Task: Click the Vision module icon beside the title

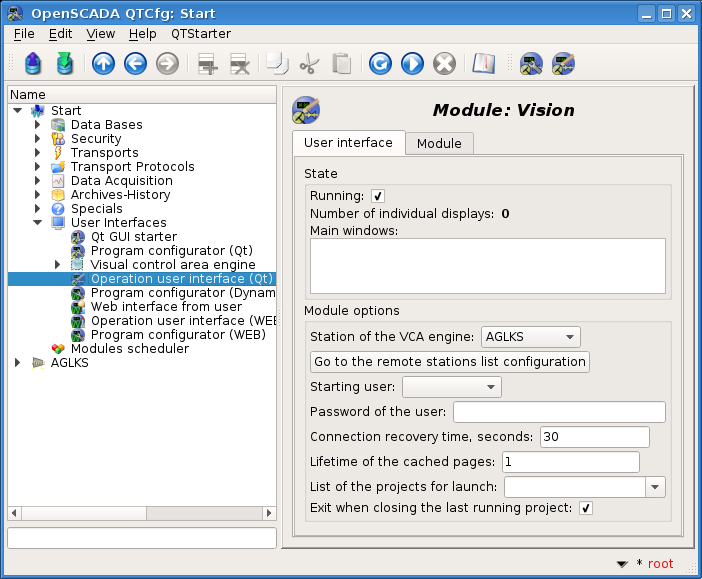Action: point(306,110)
